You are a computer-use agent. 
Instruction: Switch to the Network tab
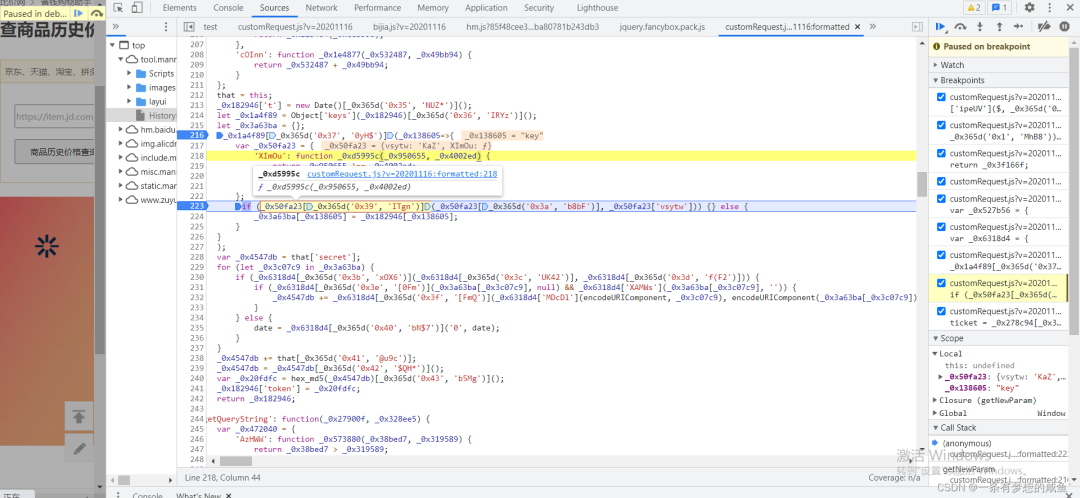pos(321,7)
